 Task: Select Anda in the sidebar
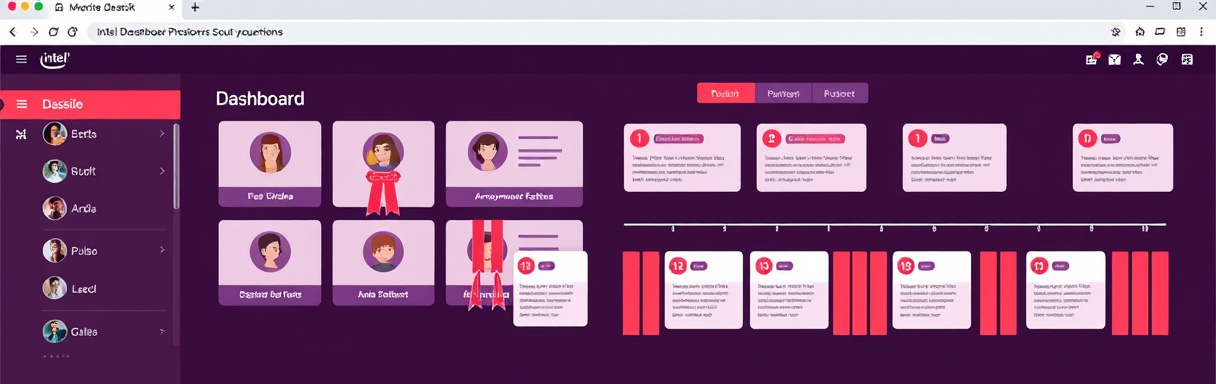pyautogui.click(x=83, y=209)
